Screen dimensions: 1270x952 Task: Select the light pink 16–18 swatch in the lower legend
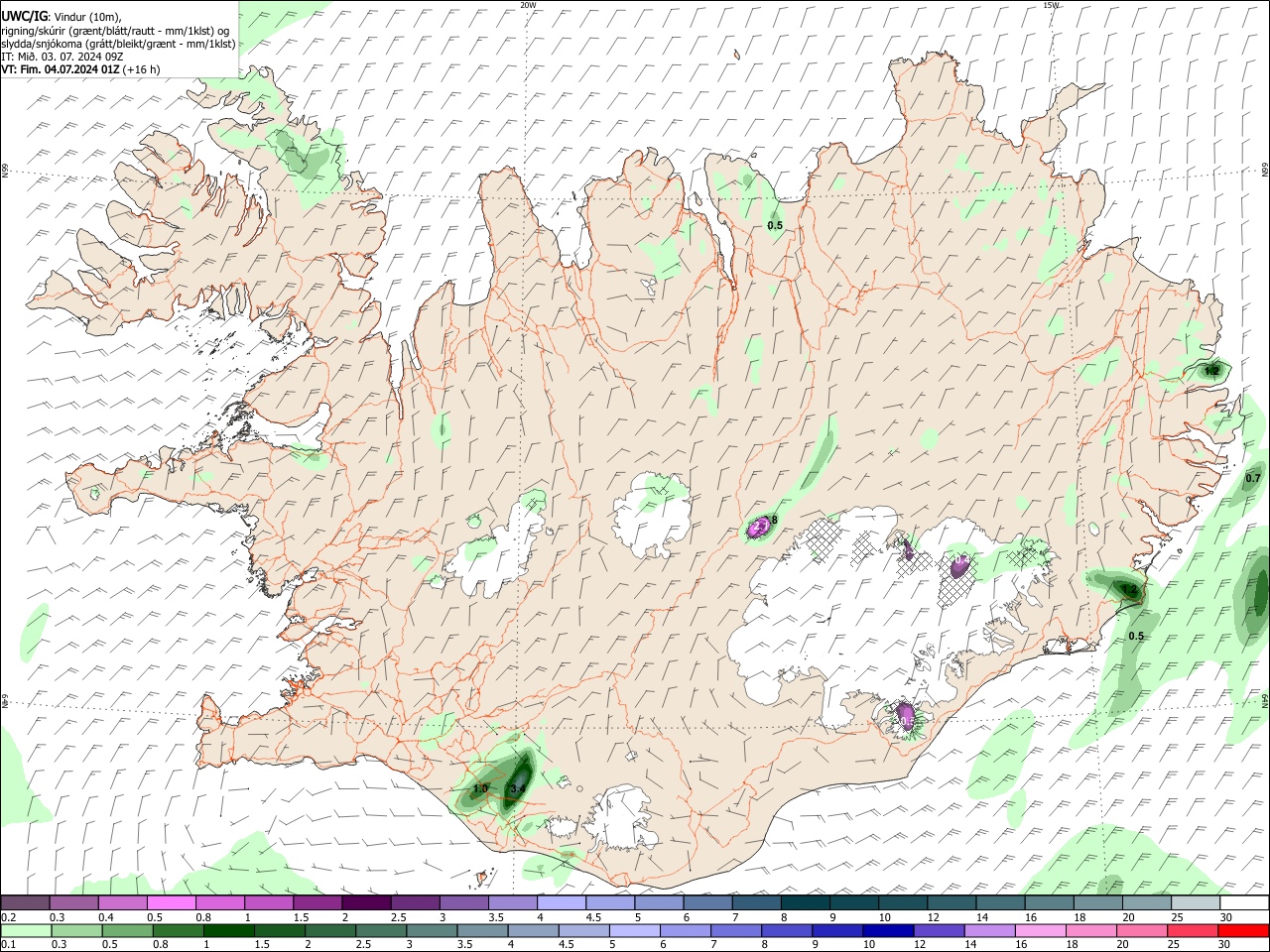coord(1041,930)
